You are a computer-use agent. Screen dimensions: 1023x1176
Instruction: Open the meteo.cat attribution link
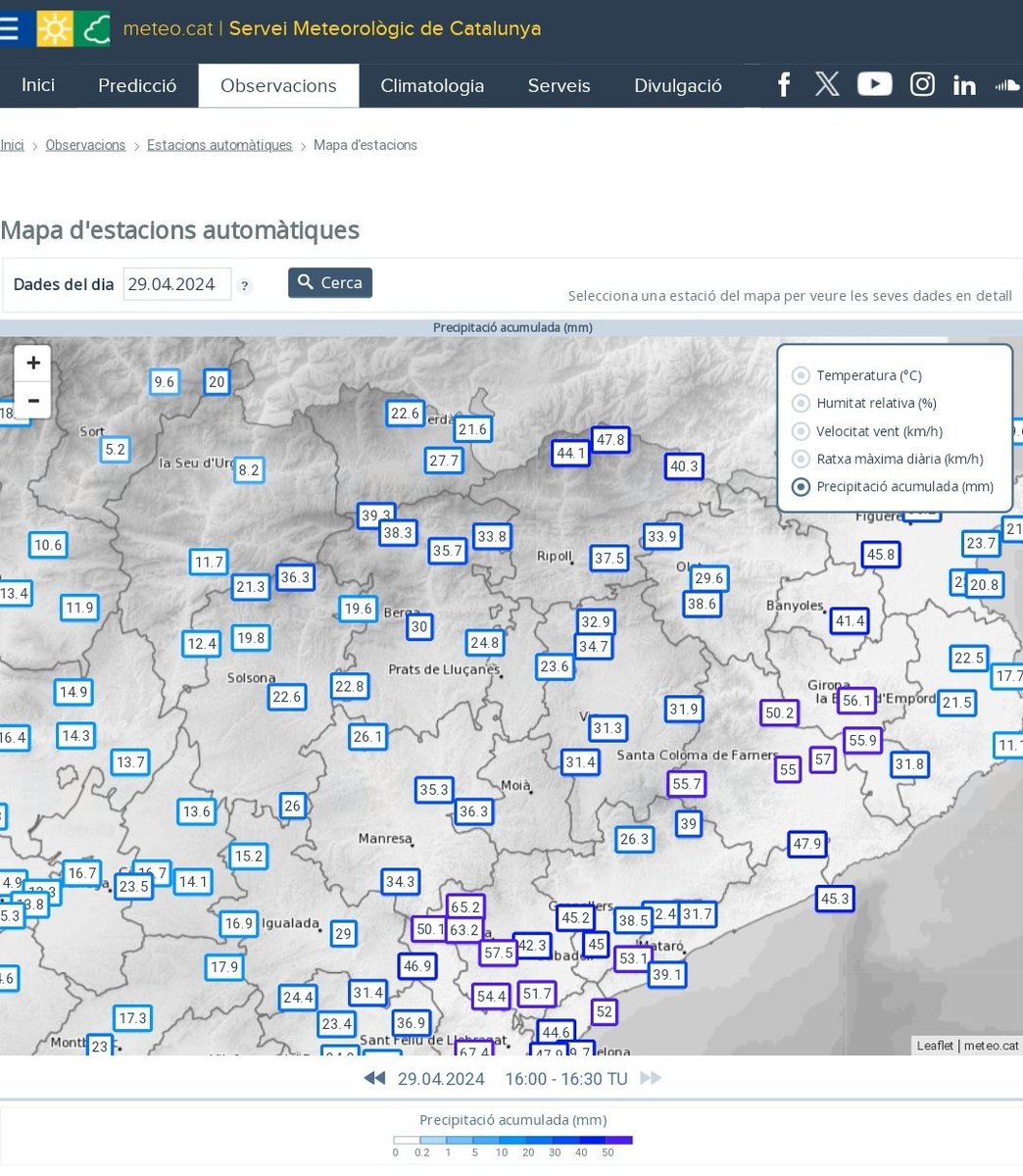coord(991,1046)
